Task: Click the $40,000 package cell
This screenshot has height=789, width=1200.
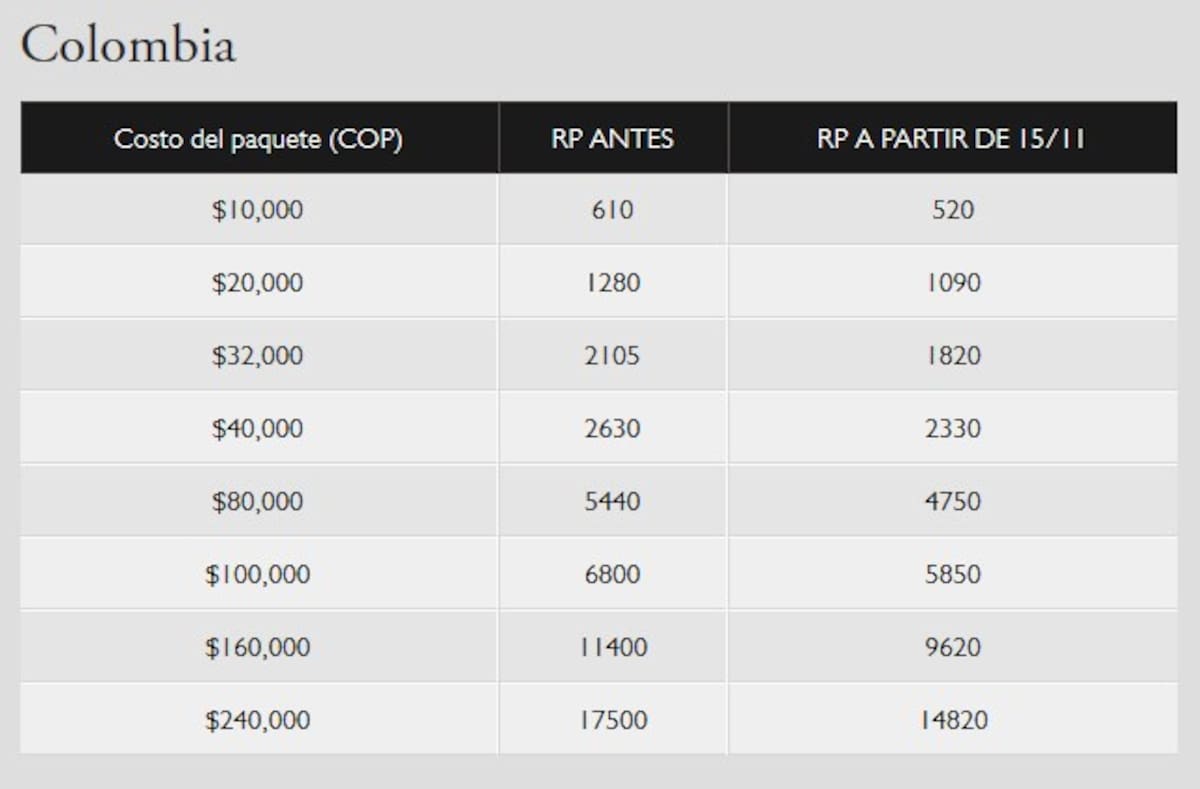Action: tap(258, 429)
